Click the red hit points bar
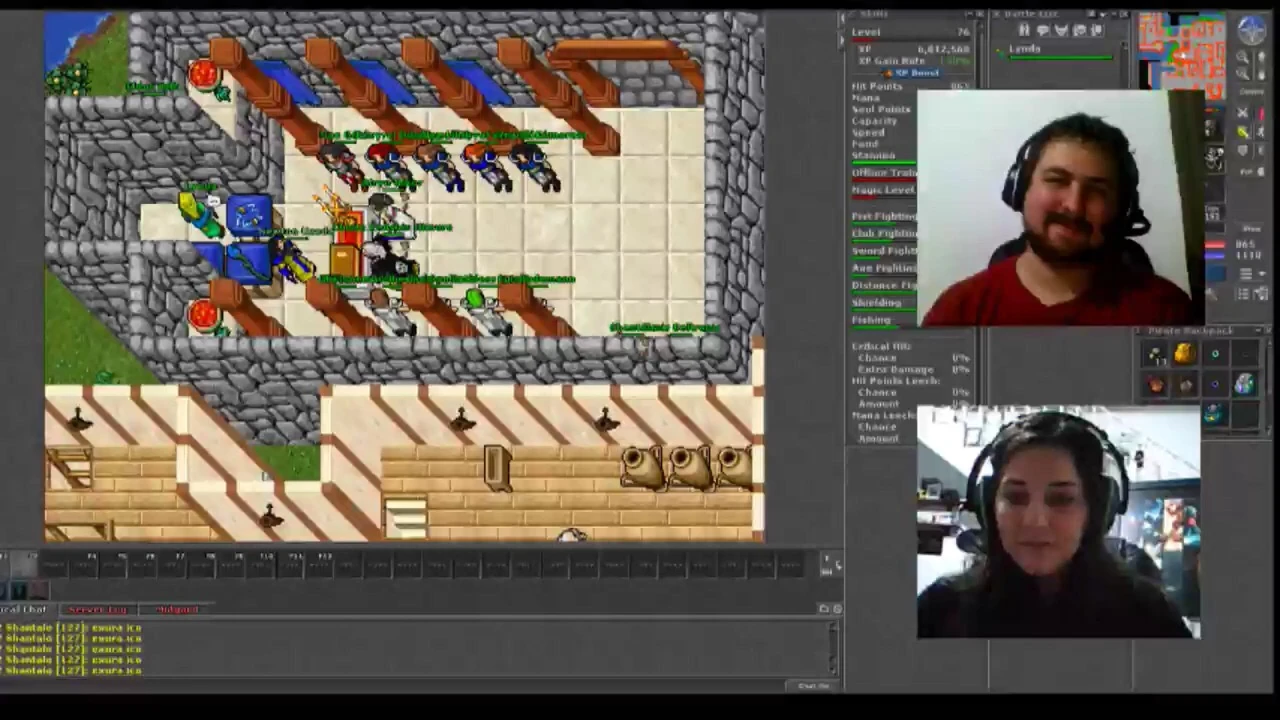1280x720 pixels. coord(1215,245)
